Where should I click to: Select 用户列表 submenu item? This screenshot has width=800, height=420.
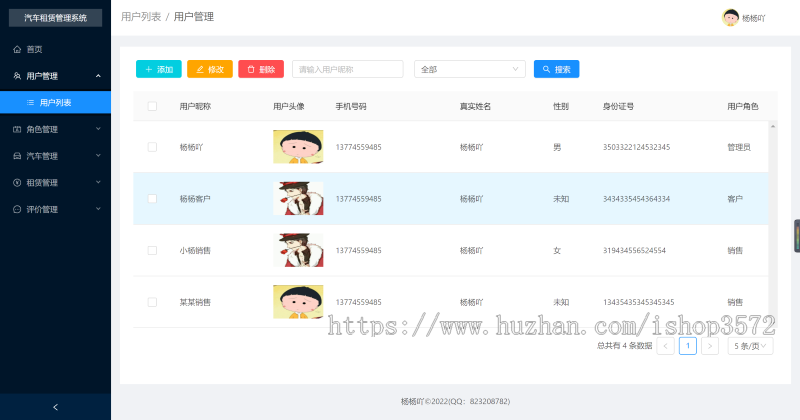(x=55, y=103)
